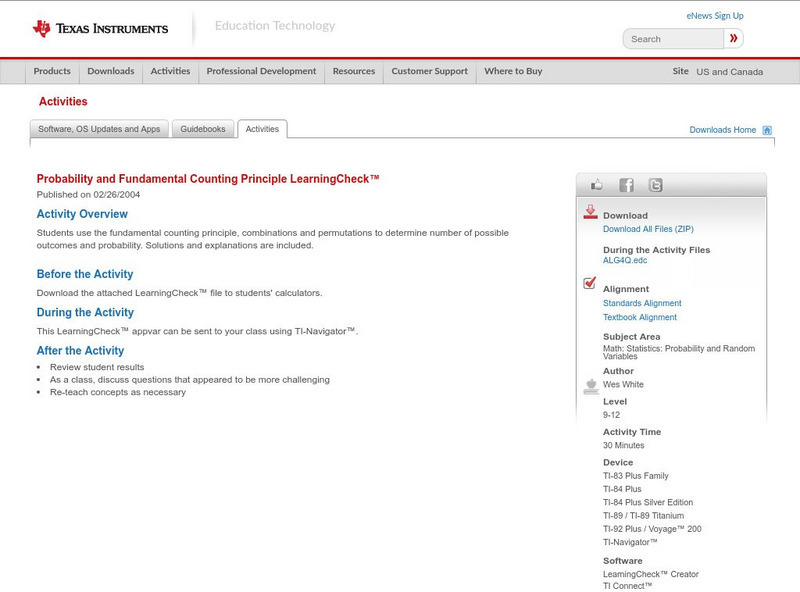
Task: Open the Downloads menu
Action: pyautogui.click(x=111, y=71)
